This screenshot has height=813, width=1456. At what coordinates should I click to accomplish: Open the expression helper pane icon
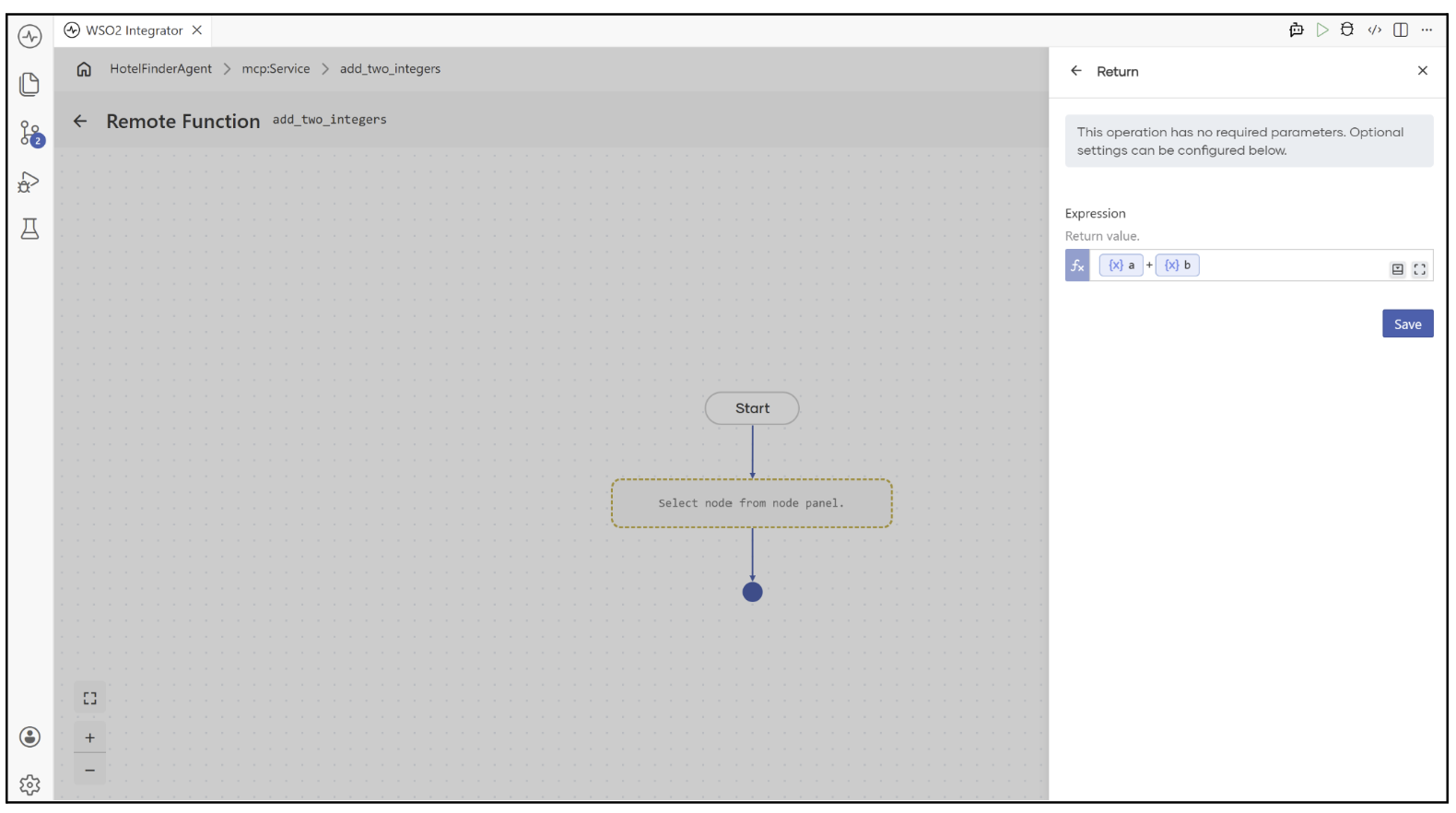[x=1398, y=269]
